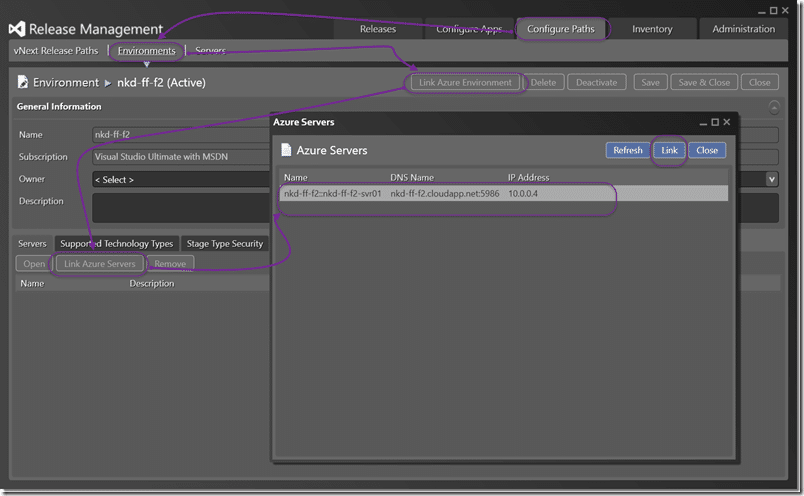Click Link Azure Environment button
Screen dimensions: 804x496
(x=465, y=83)
